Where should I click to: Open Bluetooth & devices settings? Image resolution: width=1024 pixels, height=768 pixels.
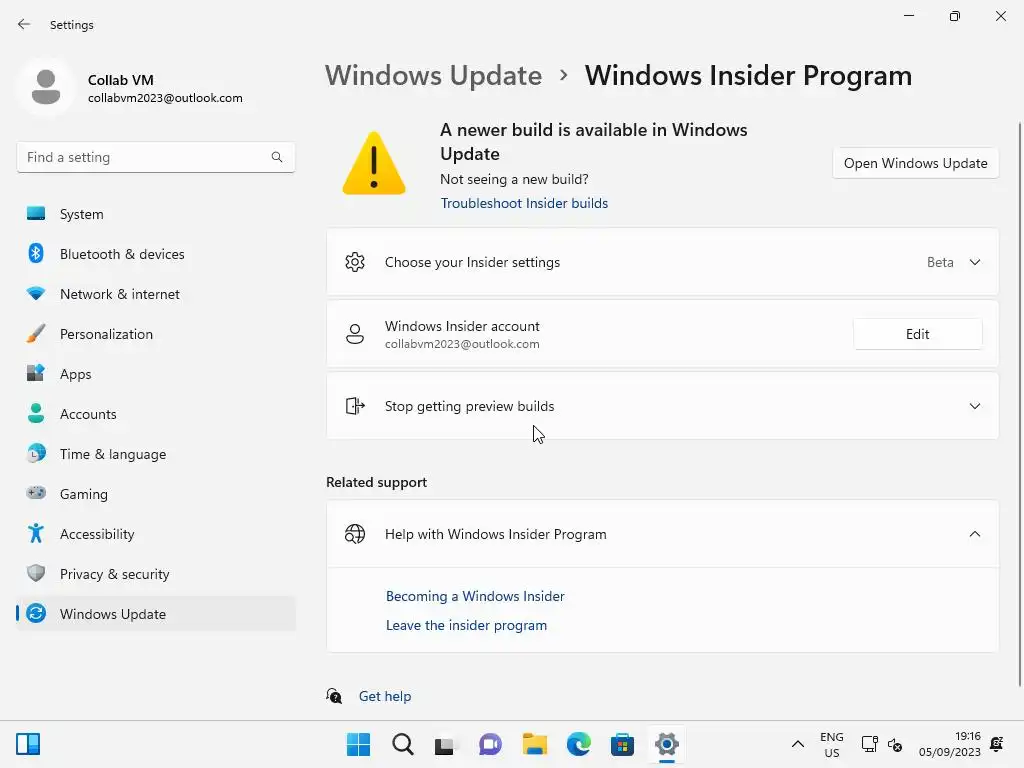(x=155, y=254)
